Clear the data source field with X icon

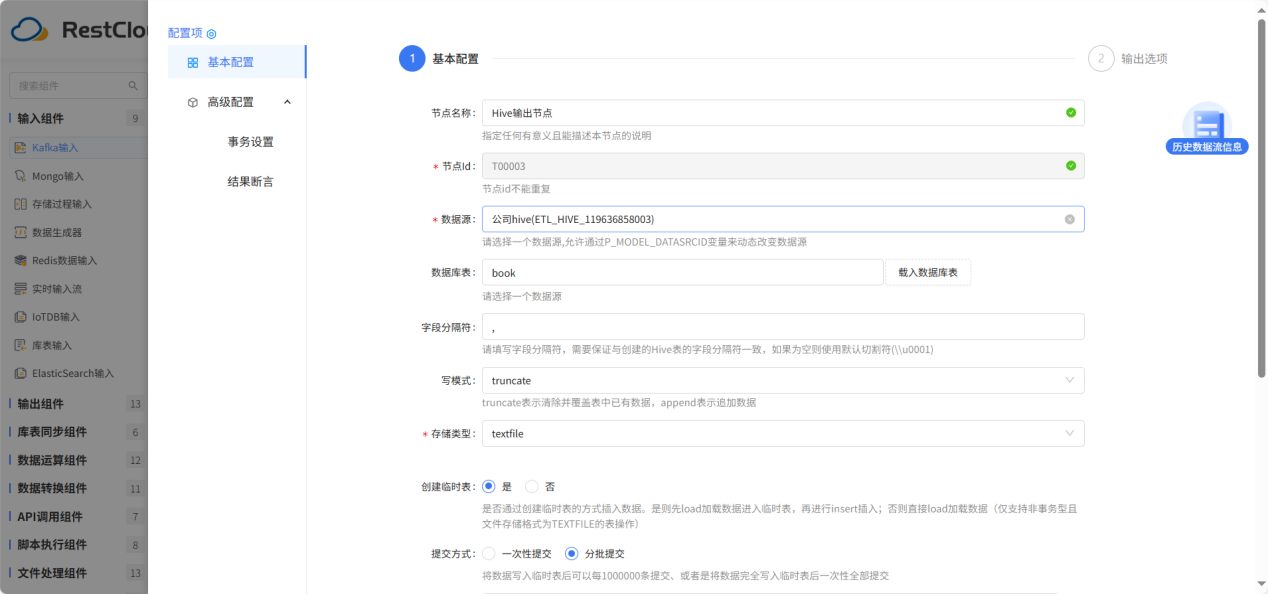click(1070, 219)
